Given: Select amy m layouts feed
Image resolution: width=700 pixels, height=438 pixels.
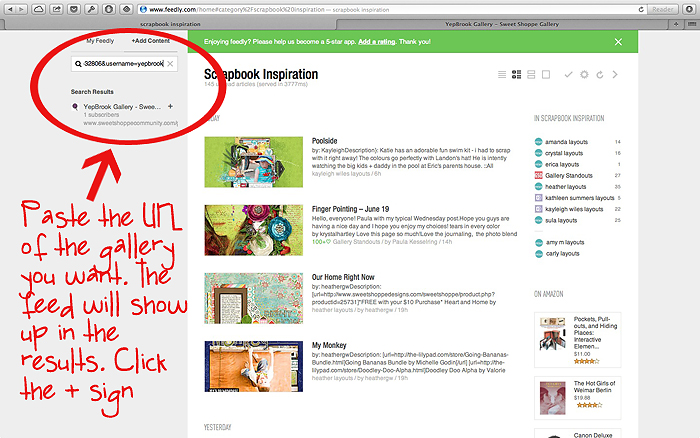Looking at the screenshot, I should pos(564,242).
